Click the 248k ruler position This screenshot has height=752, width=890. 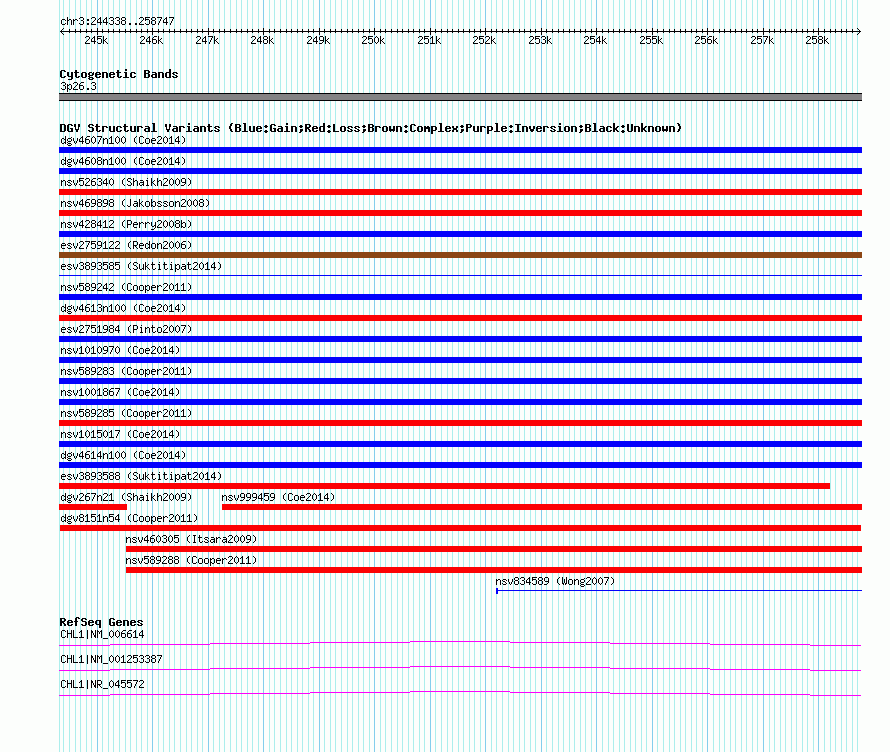[262, 40]
